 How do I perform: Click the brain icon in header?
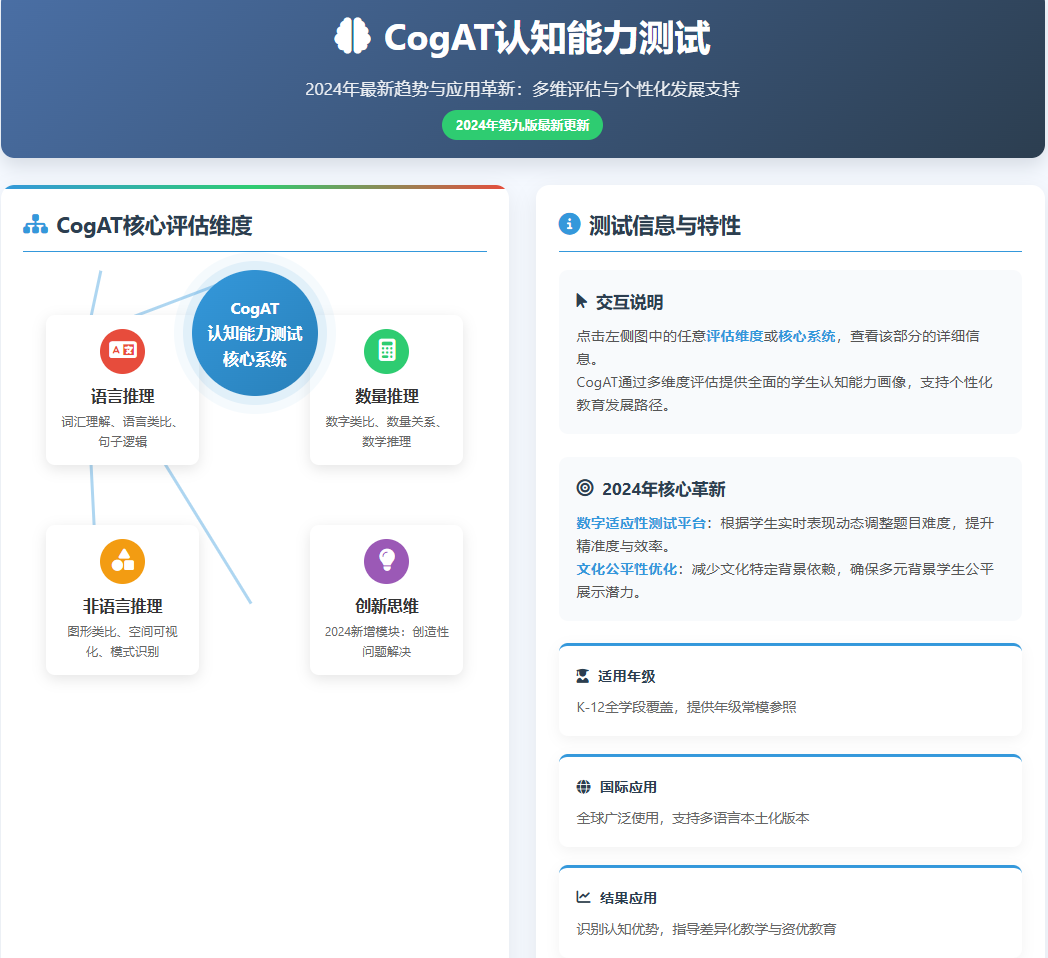pos(352,37)
